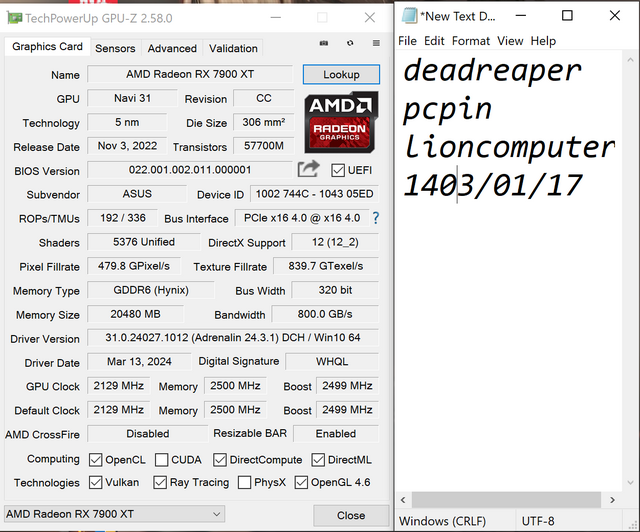Click the refresh icon in GPU-Z
Screen dimensions: 640x532
click(350, 44)
